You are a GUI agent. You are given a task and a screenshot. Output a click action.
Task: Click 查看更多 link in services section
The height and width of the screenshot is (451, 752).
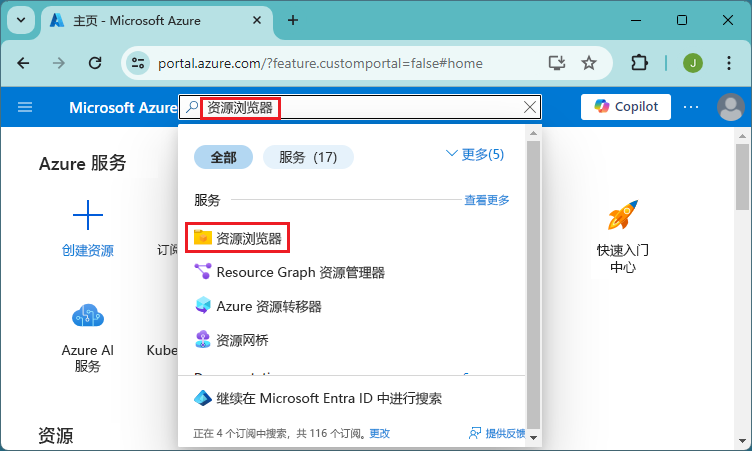coord(487,200)
